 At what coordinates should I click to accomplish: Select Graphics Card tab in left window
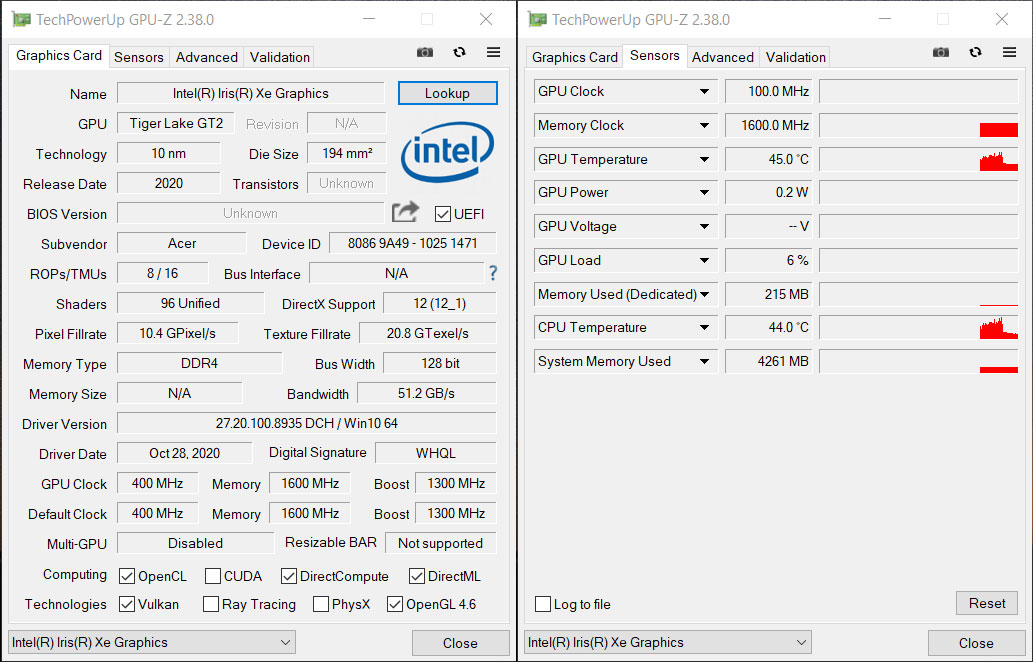coord(59,56)
